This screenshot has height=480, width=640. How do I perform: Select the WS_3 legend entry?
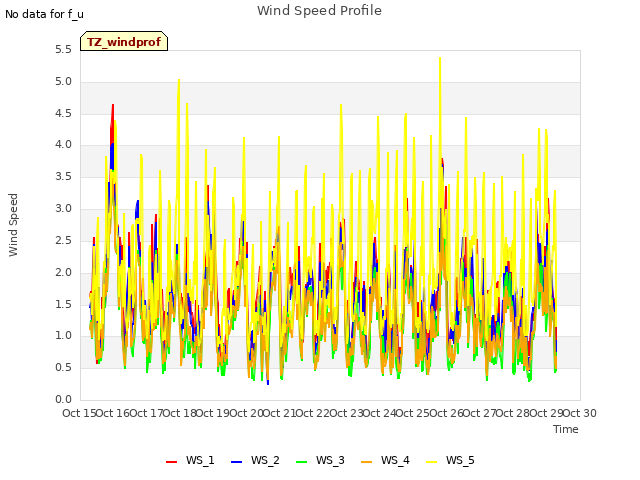click(320, 460)
